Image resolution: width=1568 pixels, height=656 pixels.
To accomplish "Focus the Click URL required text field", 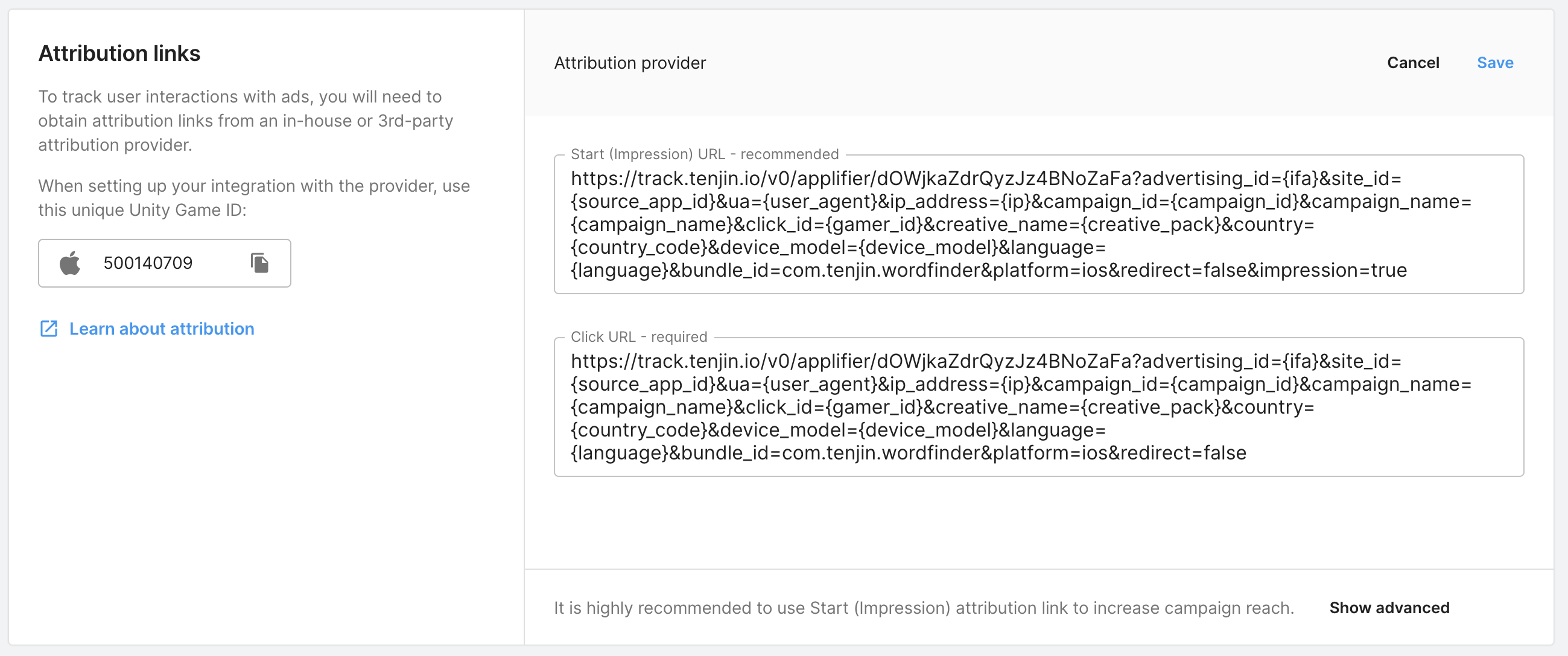I will tap(1038, 406).
